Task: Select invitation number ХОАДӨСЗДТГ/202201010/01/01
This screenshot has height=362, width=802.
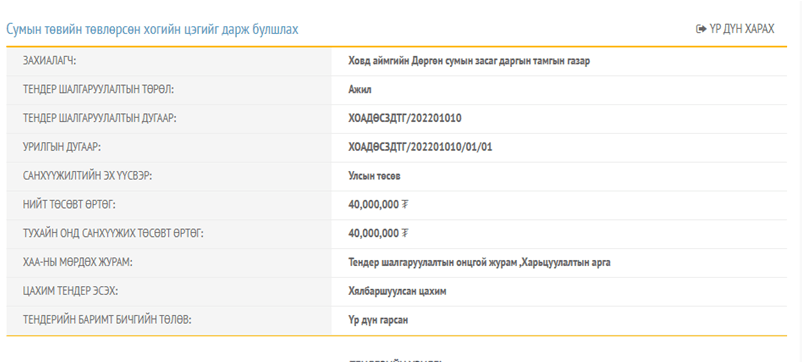Action: [420, 147]
